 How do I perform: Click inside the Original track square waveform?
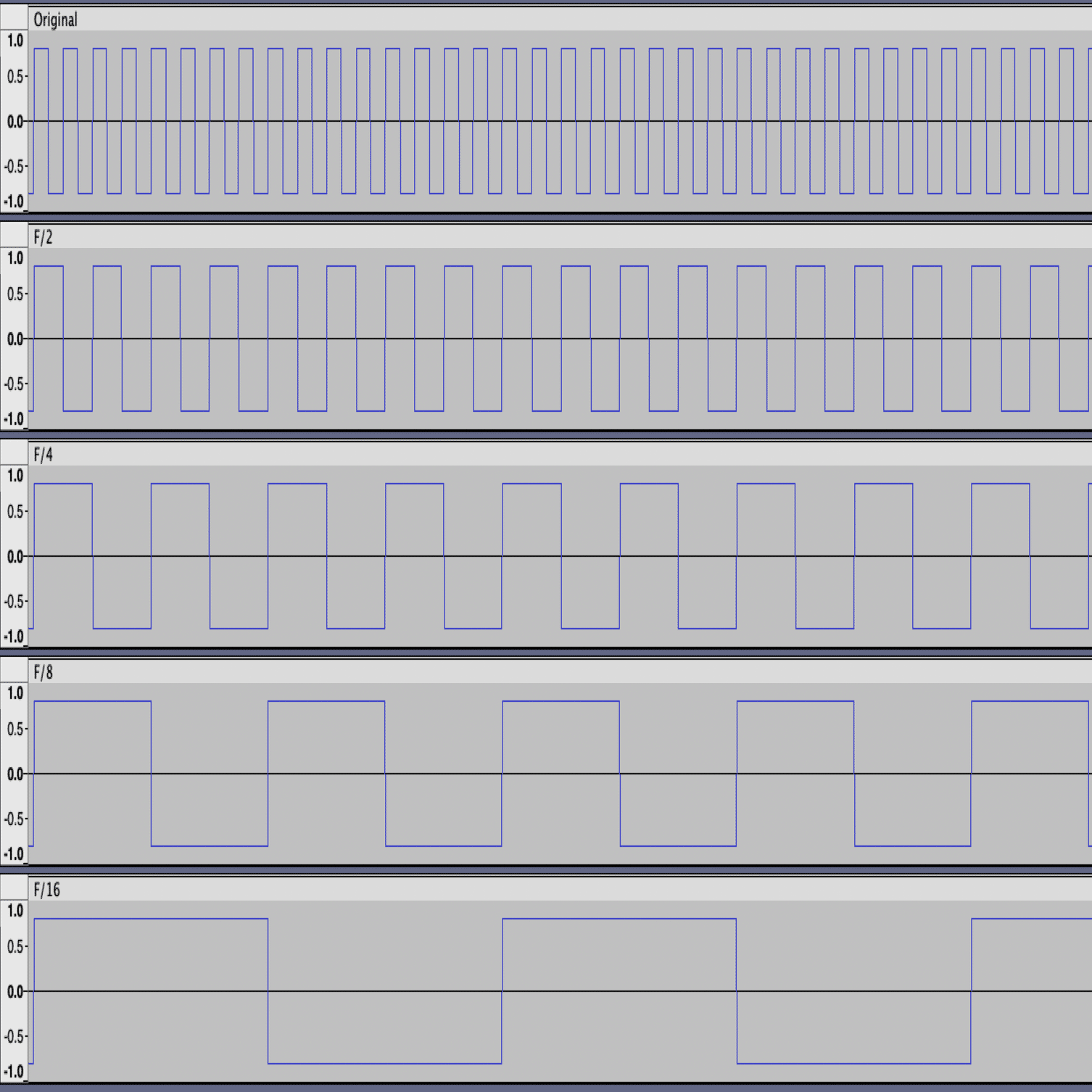[560, 121]
